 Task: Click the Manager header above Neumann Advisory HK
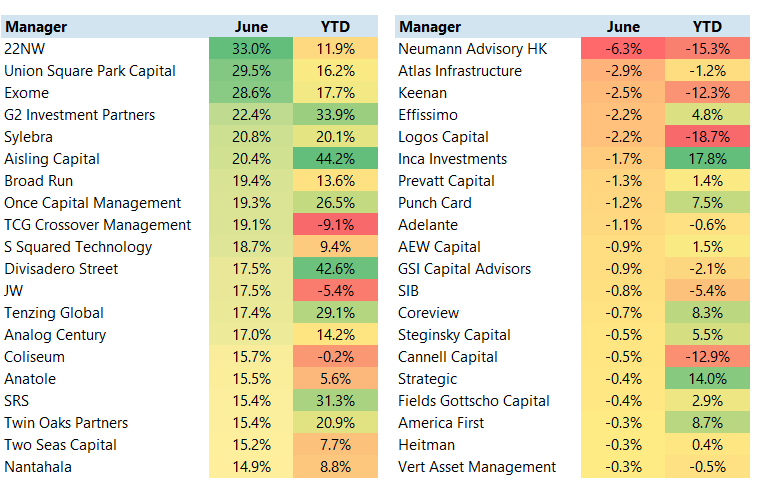[429, 27]
